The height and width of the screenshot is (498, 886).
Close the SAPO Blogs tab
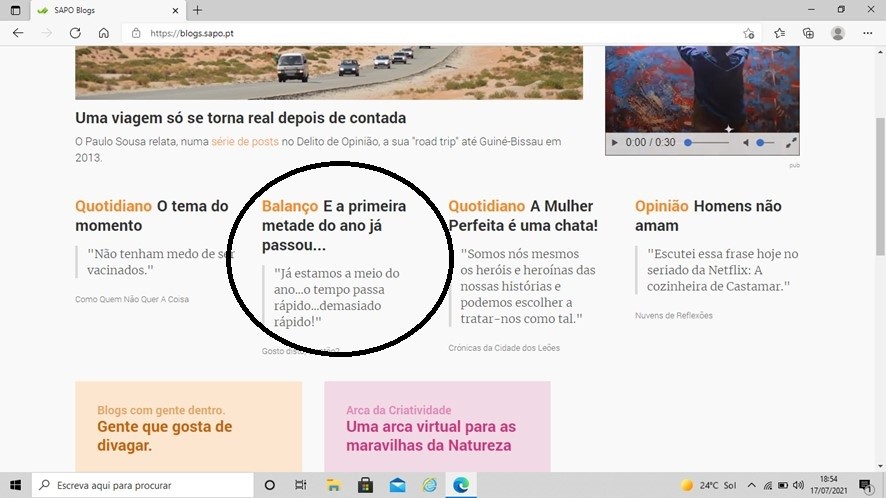click(175, 10)
